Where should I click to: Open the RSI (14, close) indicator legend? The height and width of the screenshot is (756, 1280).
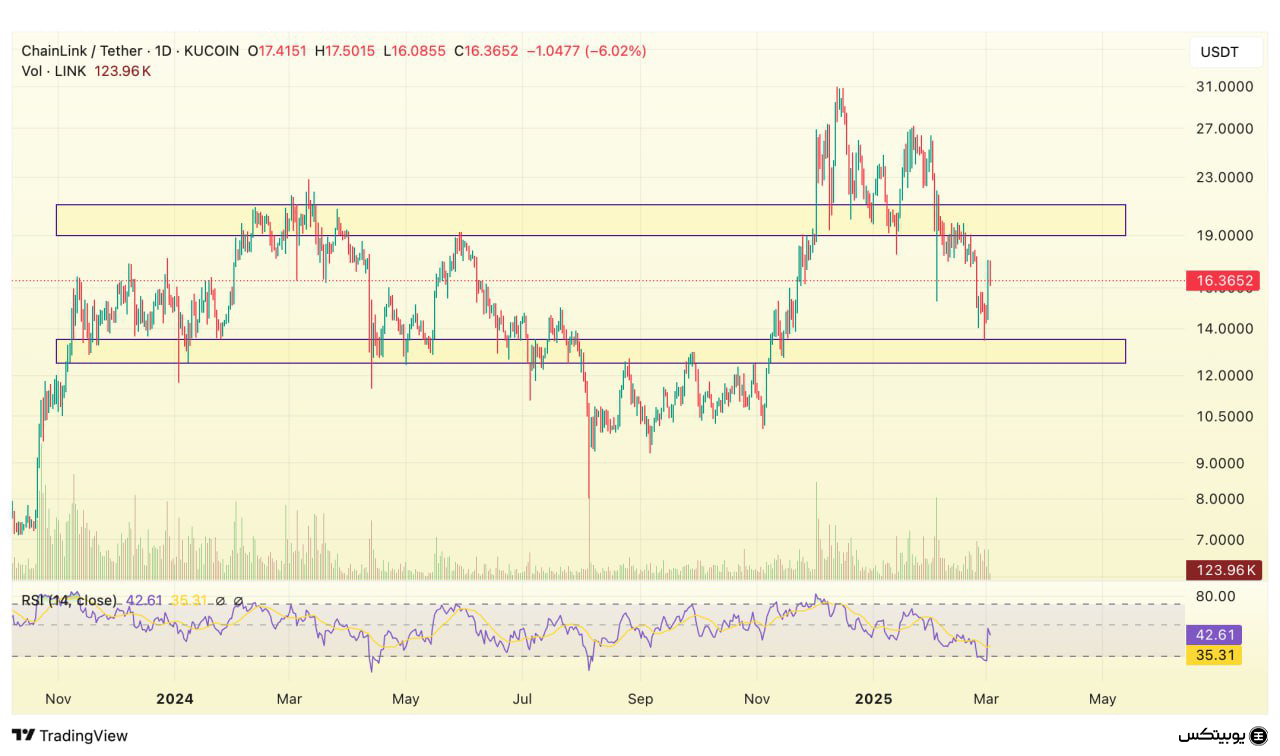69,600
